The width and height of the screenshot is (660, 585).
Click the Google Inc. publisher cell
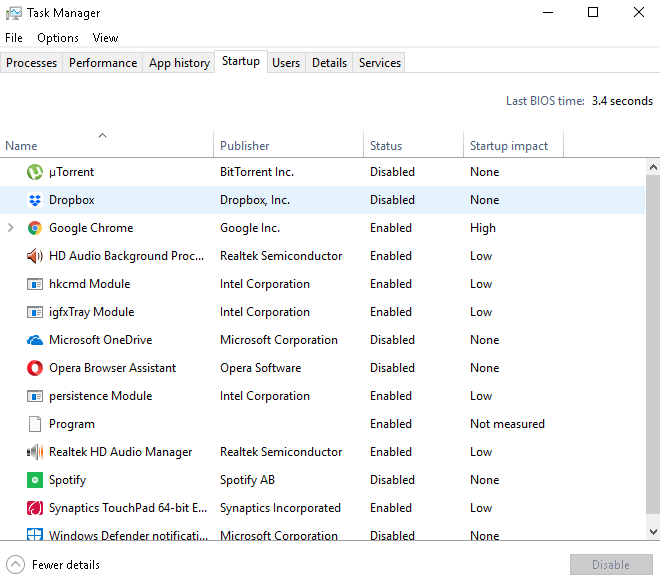(250, 228)
